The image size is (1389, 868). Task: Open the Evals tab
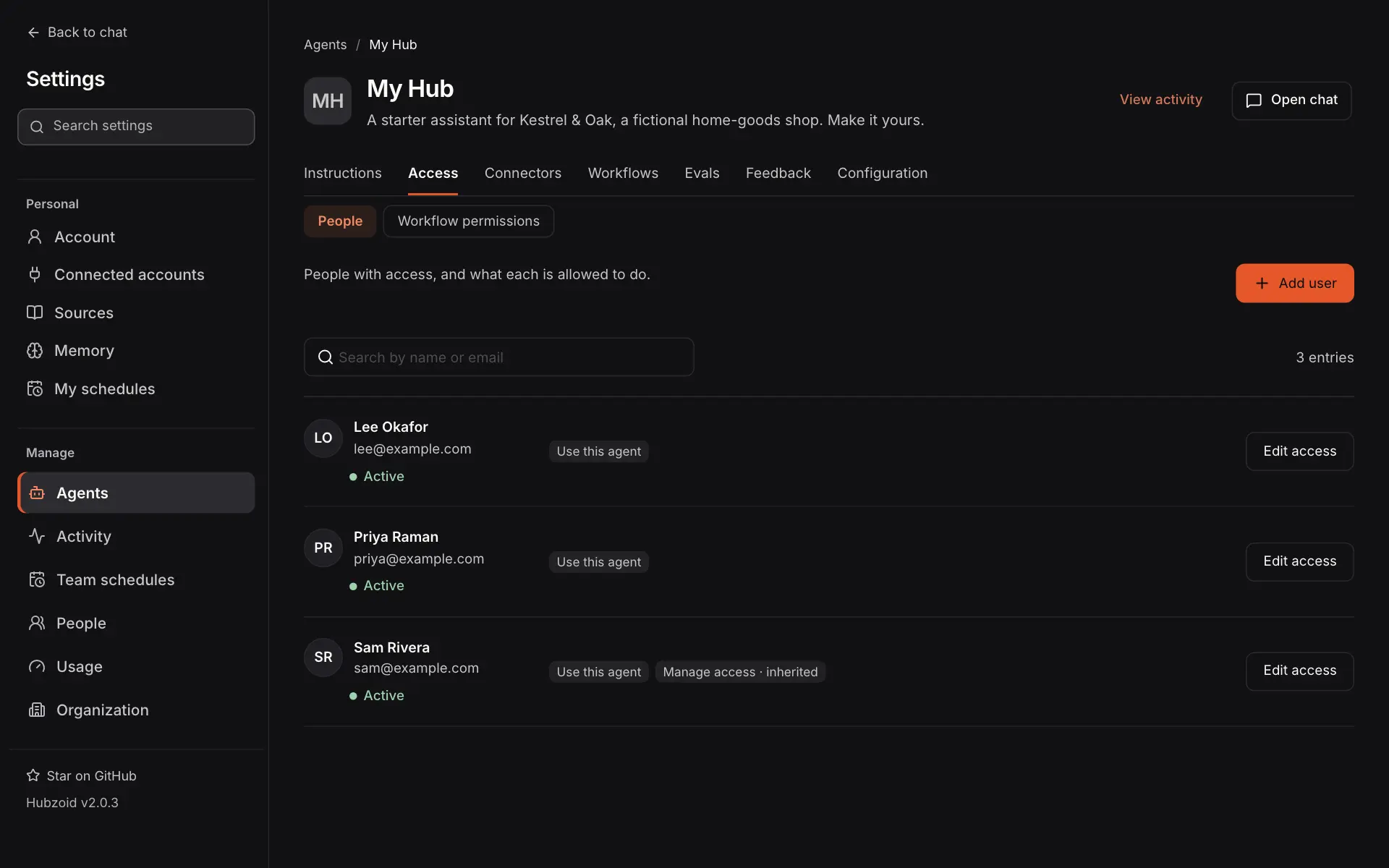[x=702, y=173]
